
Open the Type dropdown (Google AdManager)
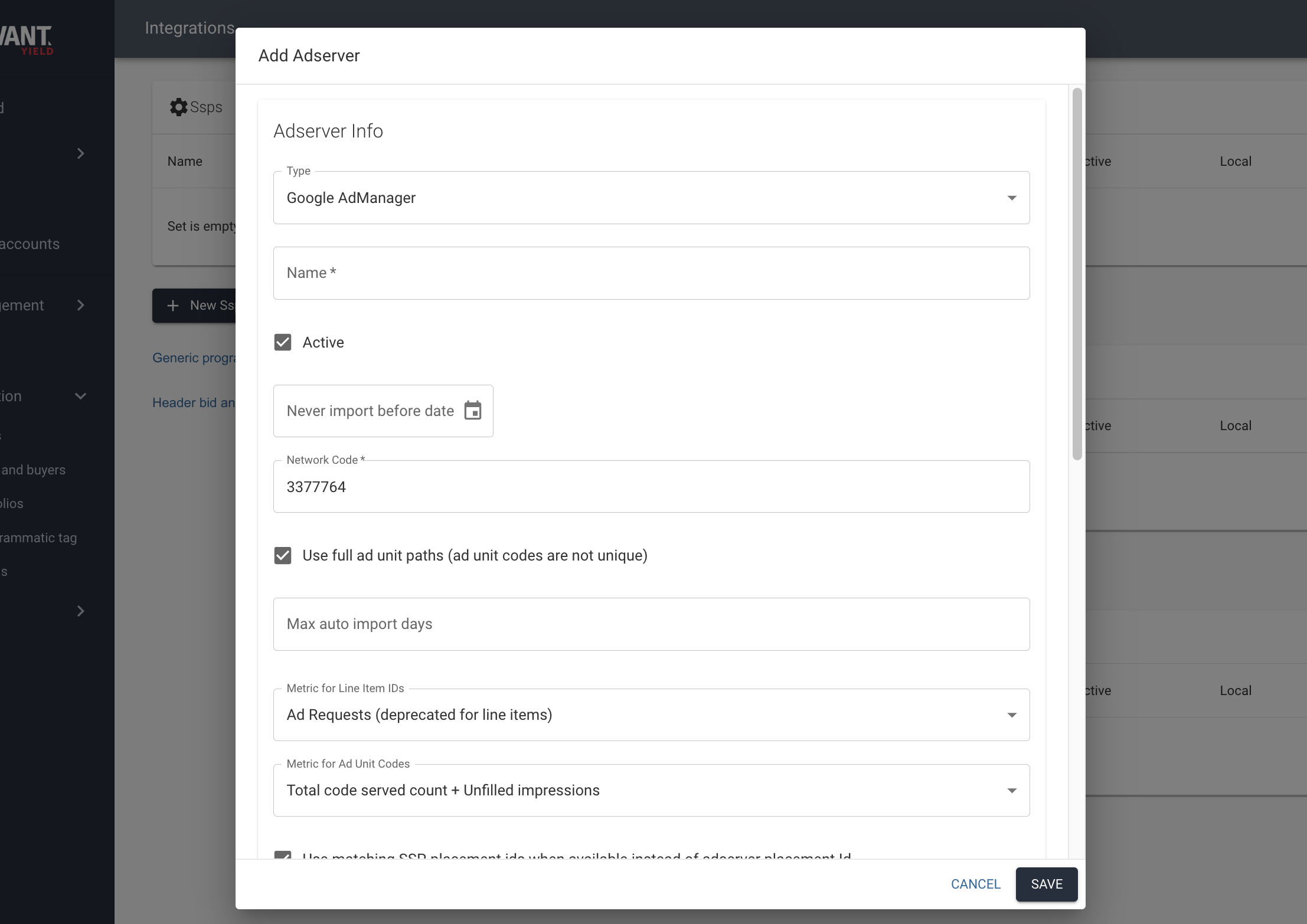coord(652,198)
